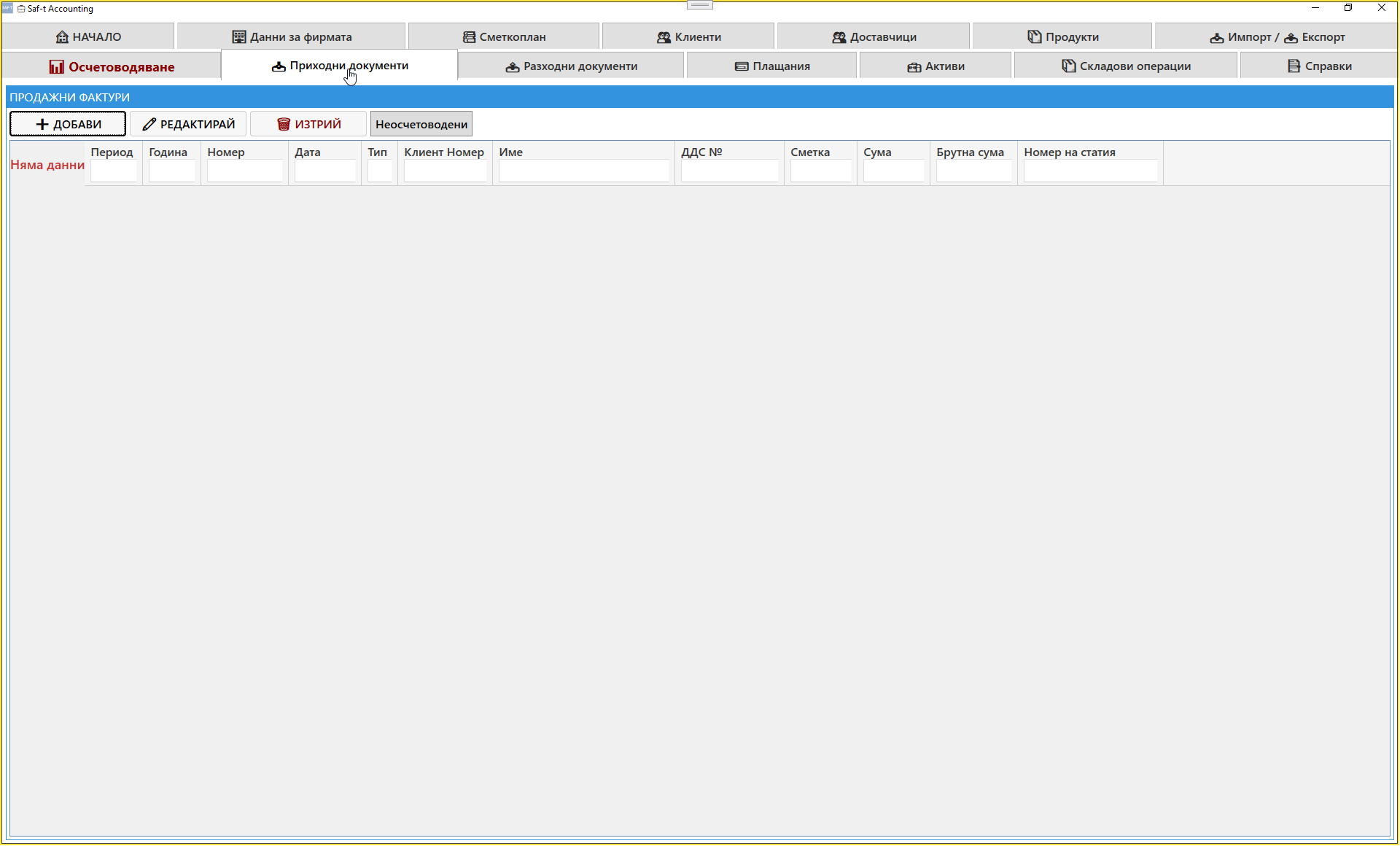Click the ИЗТРИЙ delete button
Image resolution: width=1400 pixels, height=846 pixels.
pyautogui.click(x=308, y=124)
